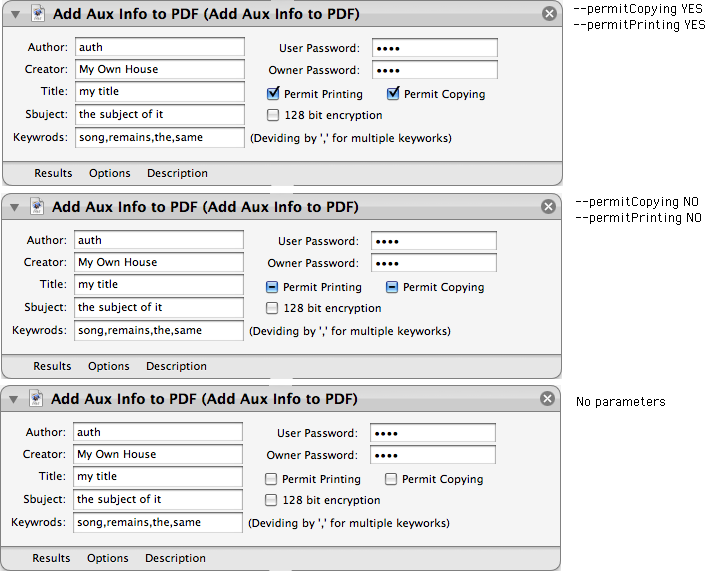The height and width of the screenshot is (571, 705).
Task: Click the Owner Password field in third action
Action: [x=432, y=455]
